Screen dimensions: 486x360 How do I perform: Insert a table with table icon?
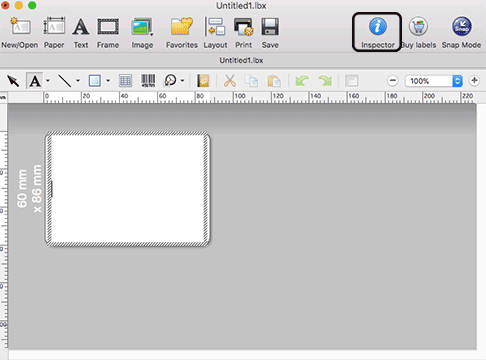pos(125,81)
